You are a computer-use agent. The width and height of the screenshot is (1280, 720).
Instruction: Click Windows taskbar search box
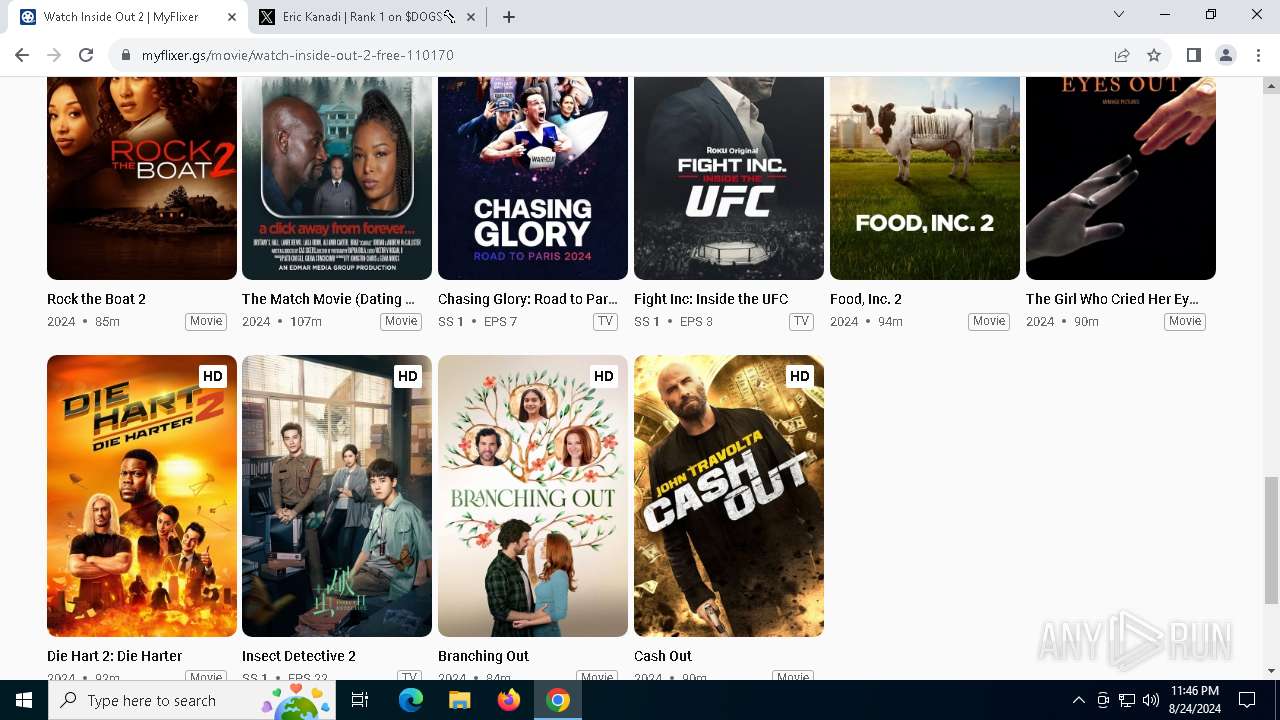pos(193,700)
